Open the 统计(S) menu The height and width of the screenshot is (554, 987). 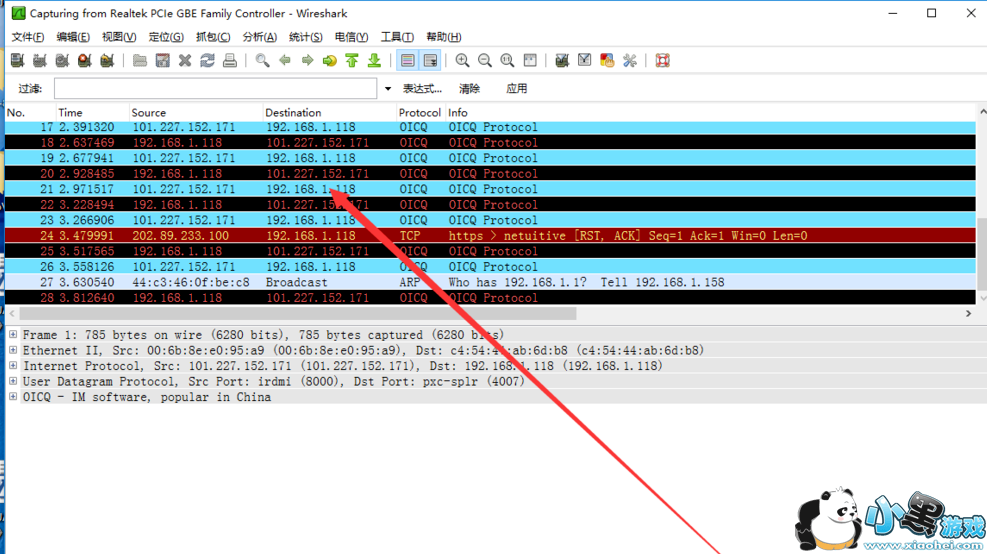click(305, 37)
